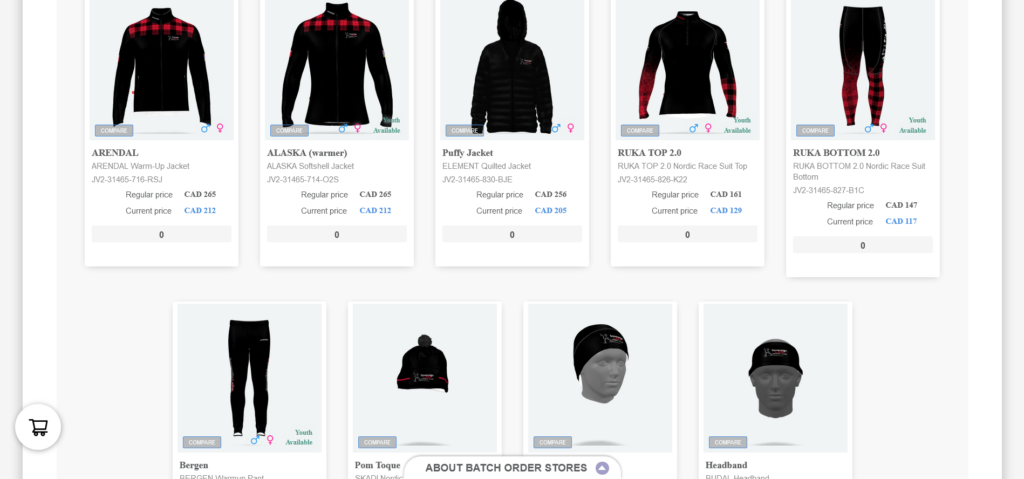The height and width of the screenshot is (479, 1024).
Task: Open quantity selector for ALASKA jacket
Action: [337, 235]
